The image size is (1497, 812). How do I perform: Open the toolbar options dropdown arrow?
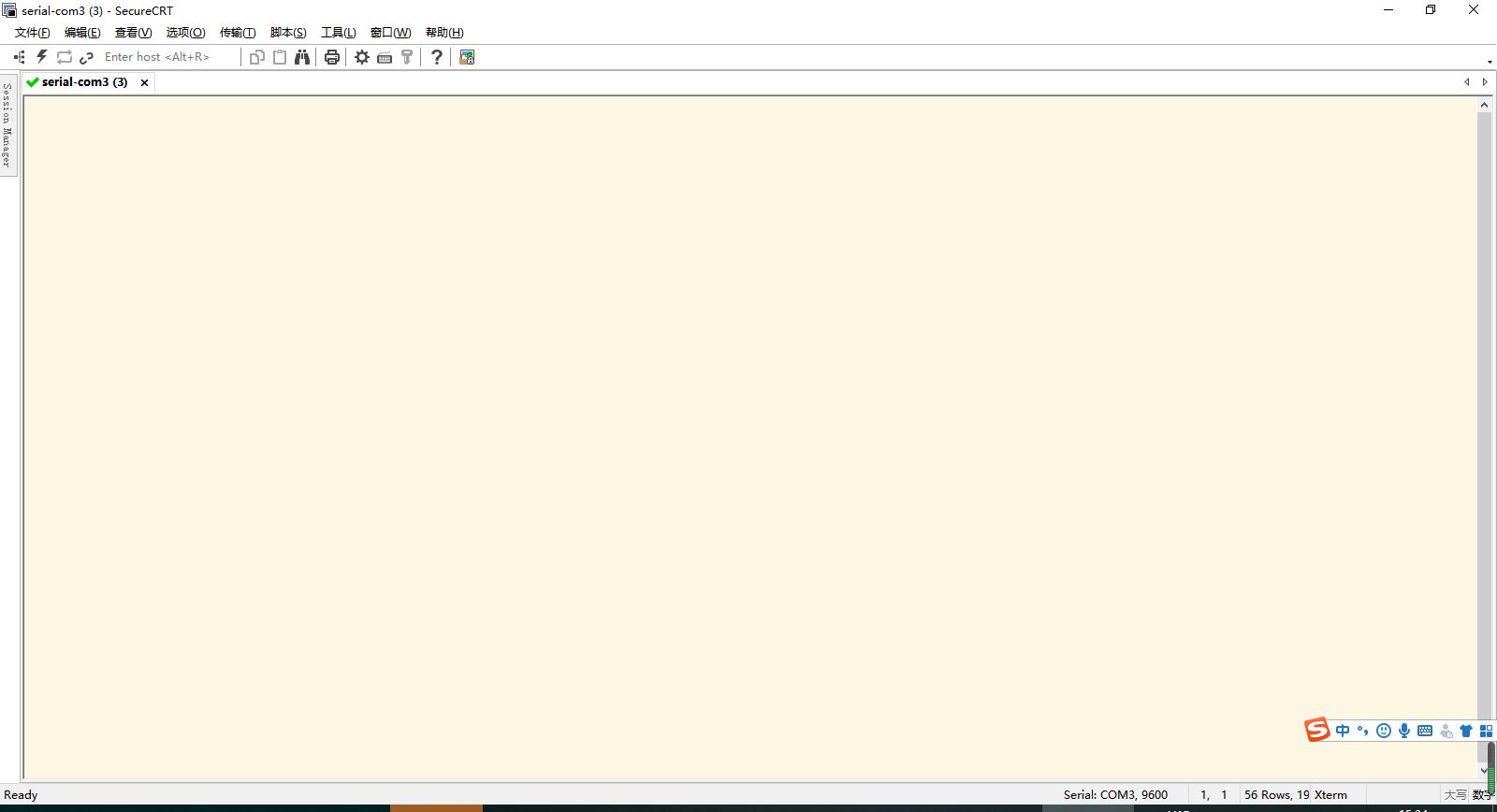tap(1490, 63)
